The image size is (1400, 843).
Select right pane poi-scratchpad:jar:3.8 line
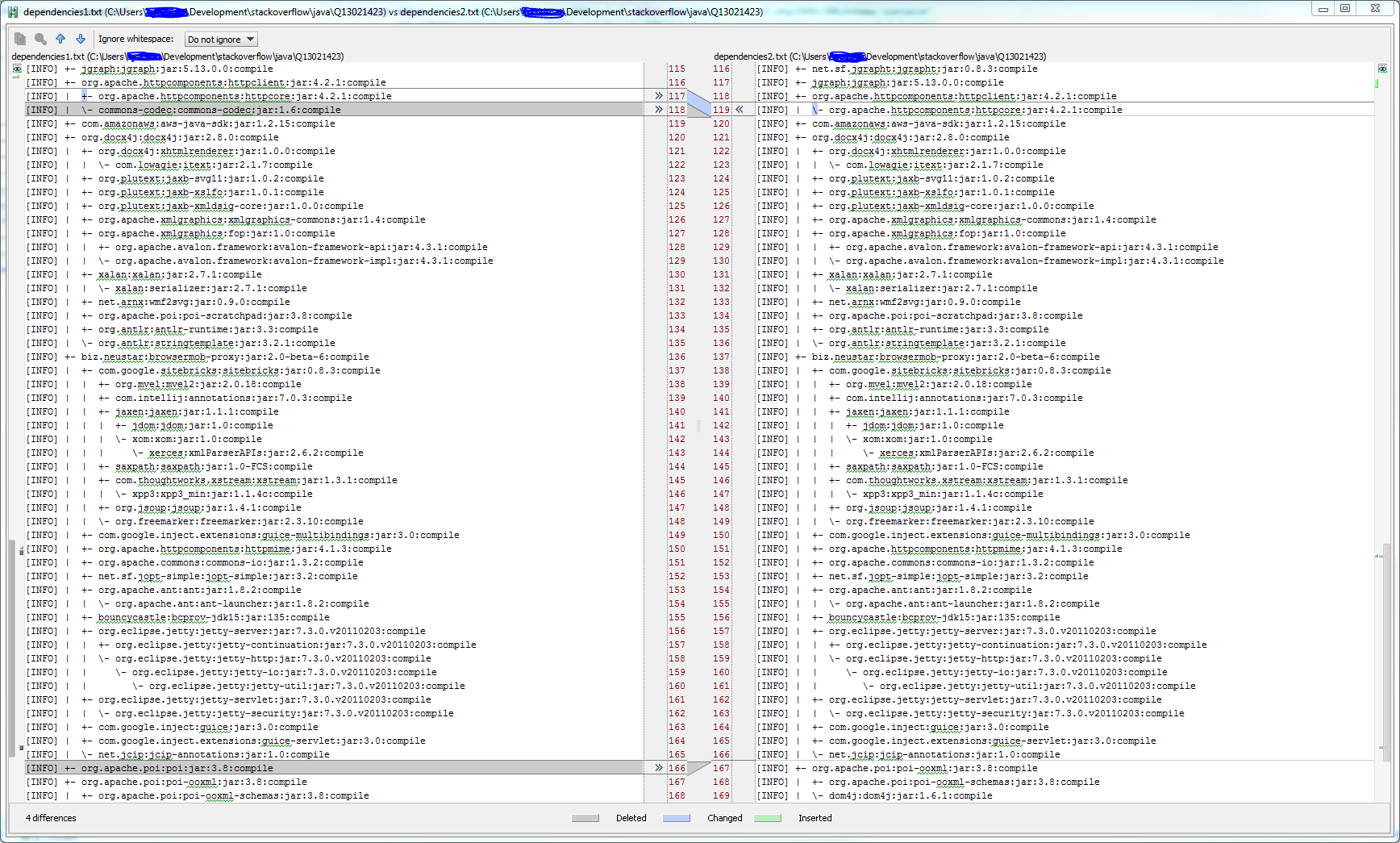1065,315
